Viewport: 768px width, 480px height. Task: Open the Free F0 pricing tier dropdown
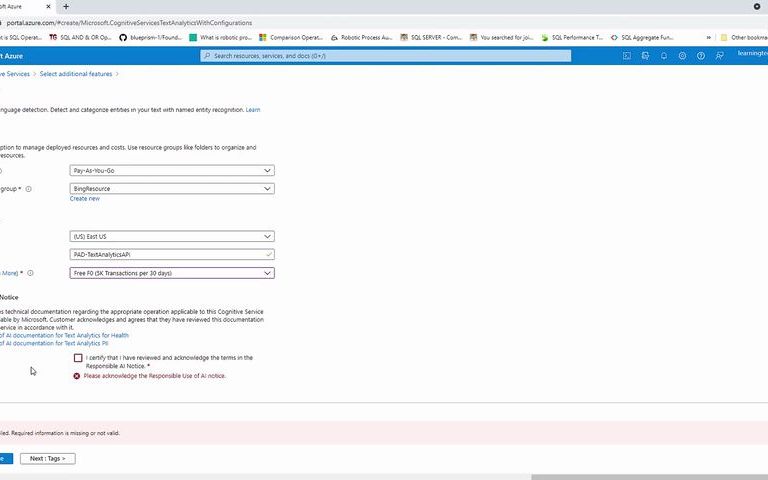coord(172,273)
